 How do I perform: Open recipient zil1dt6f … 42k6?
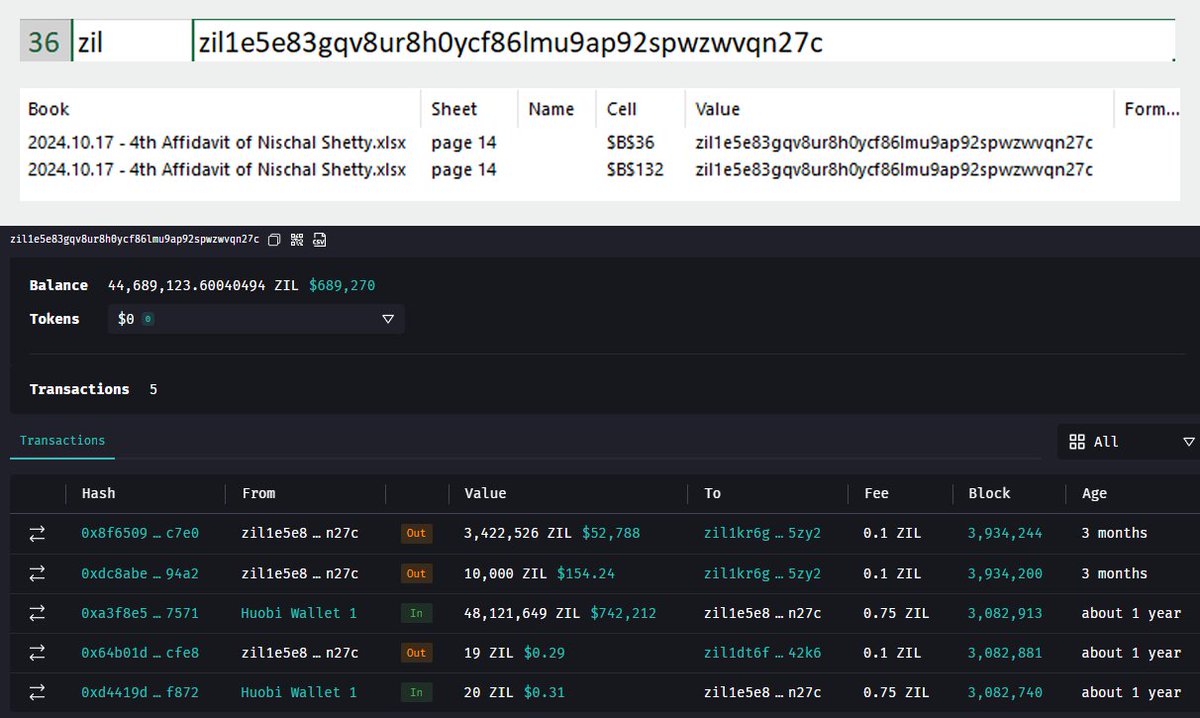762,652
